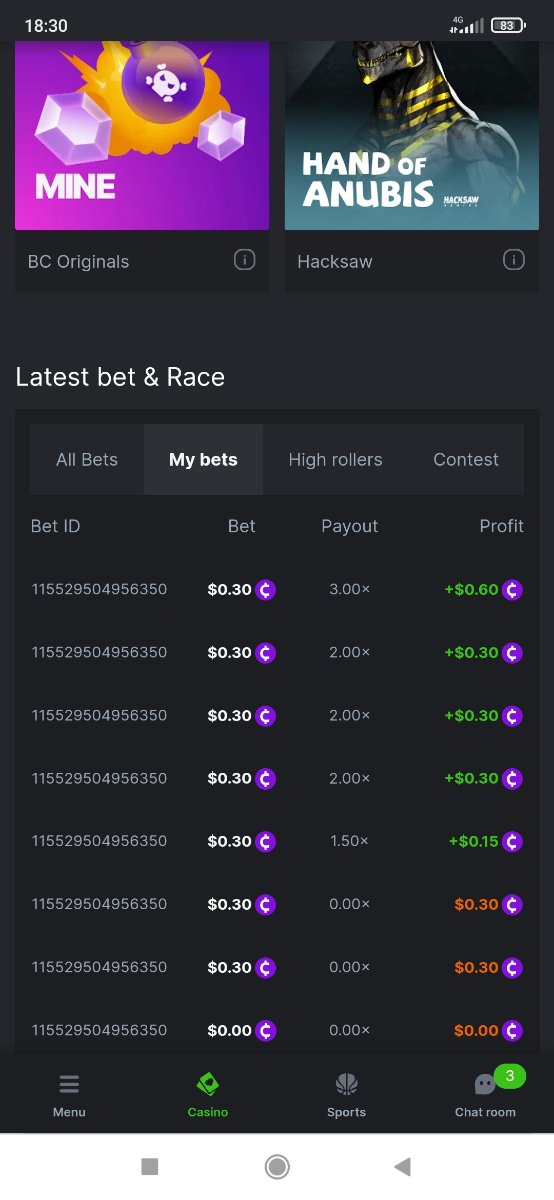Open first bet row with 3.00× payout
Image resolution: width=554 pixels, height=1200 pixels.
(277, 590)
